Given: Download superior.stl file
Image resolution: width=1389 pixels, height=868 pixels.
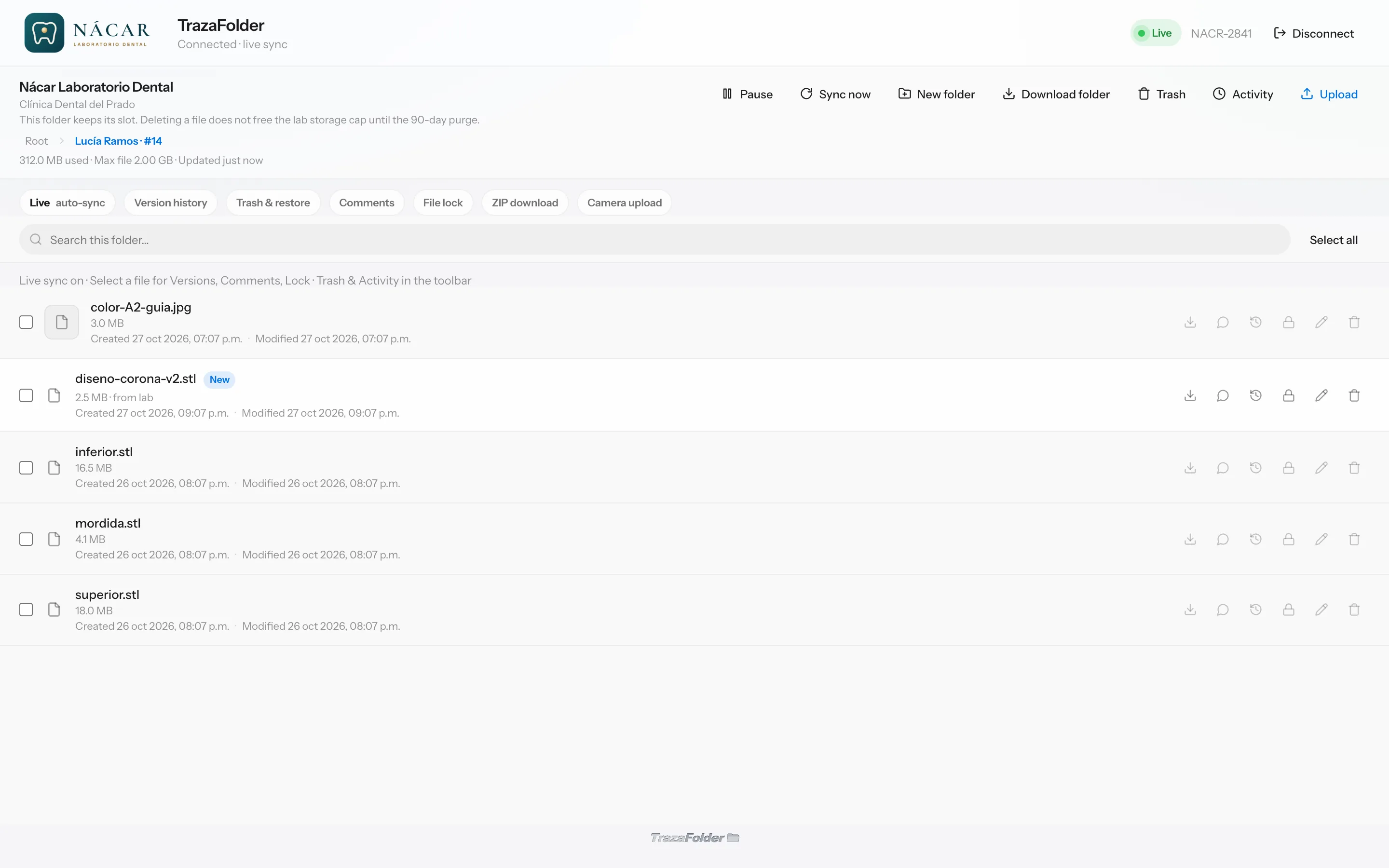Looking at the screenshot, I should 1190,610.
